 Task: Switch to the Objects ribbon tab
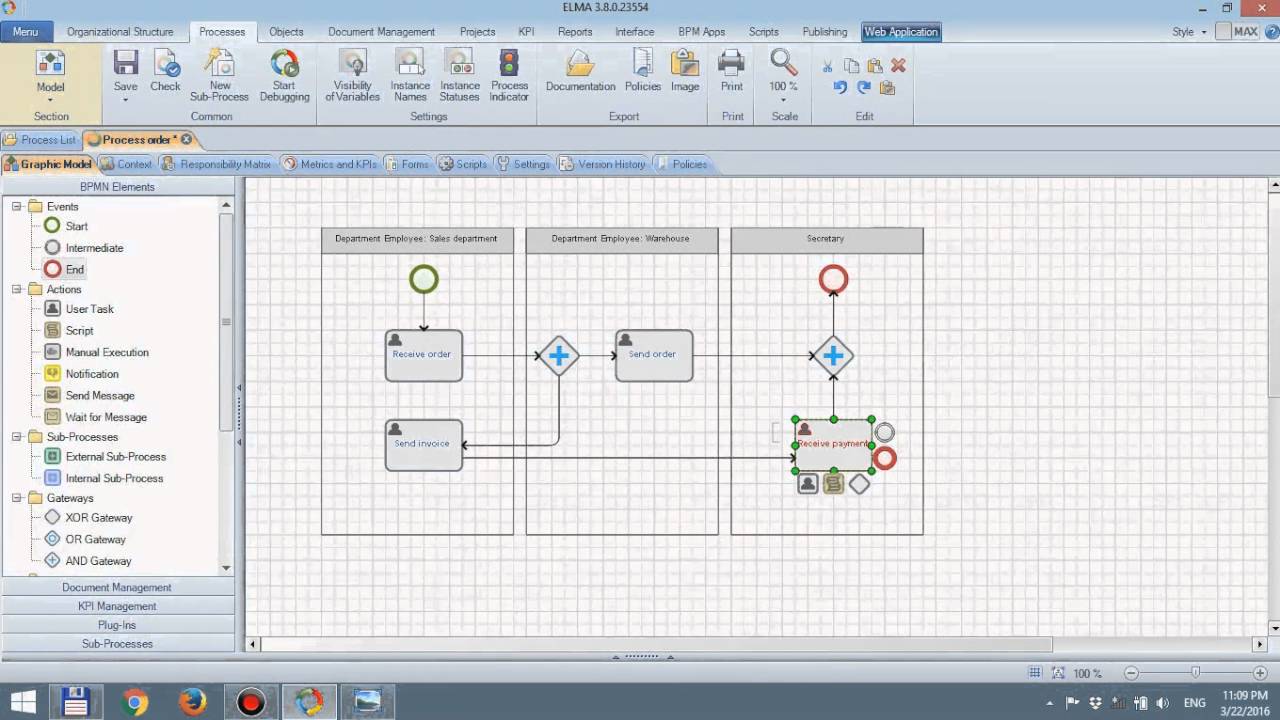286,32
